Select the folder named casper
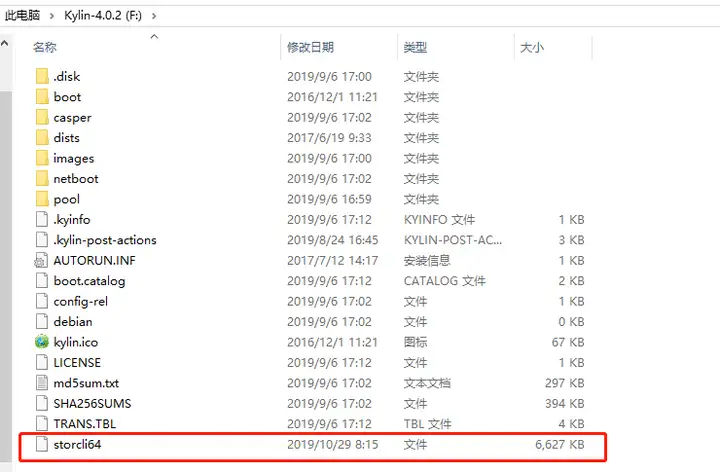This screenshot has width=720, height=472. [x=73, y=118]
